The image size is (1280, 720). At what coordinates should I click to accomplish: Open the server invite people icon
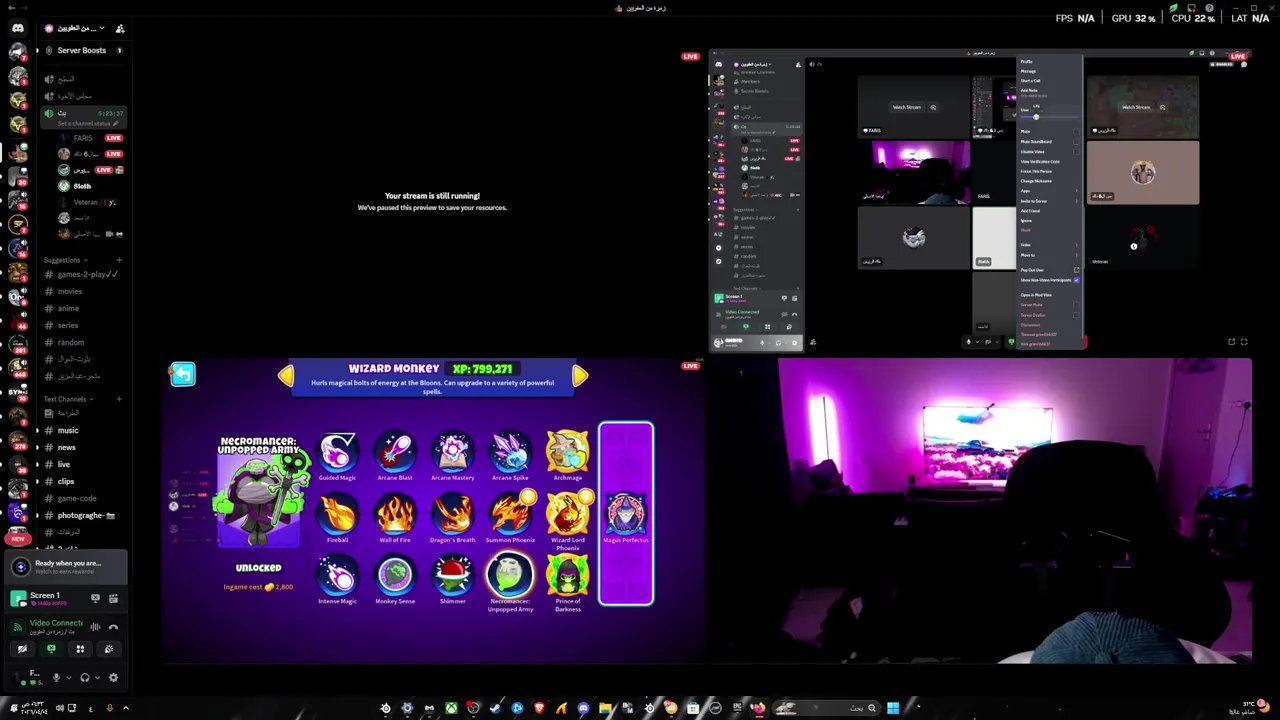point(120,29)
